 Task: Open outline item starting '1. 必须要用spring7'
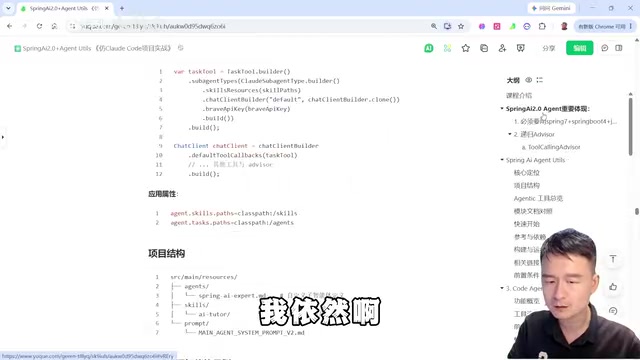point(565,121)
